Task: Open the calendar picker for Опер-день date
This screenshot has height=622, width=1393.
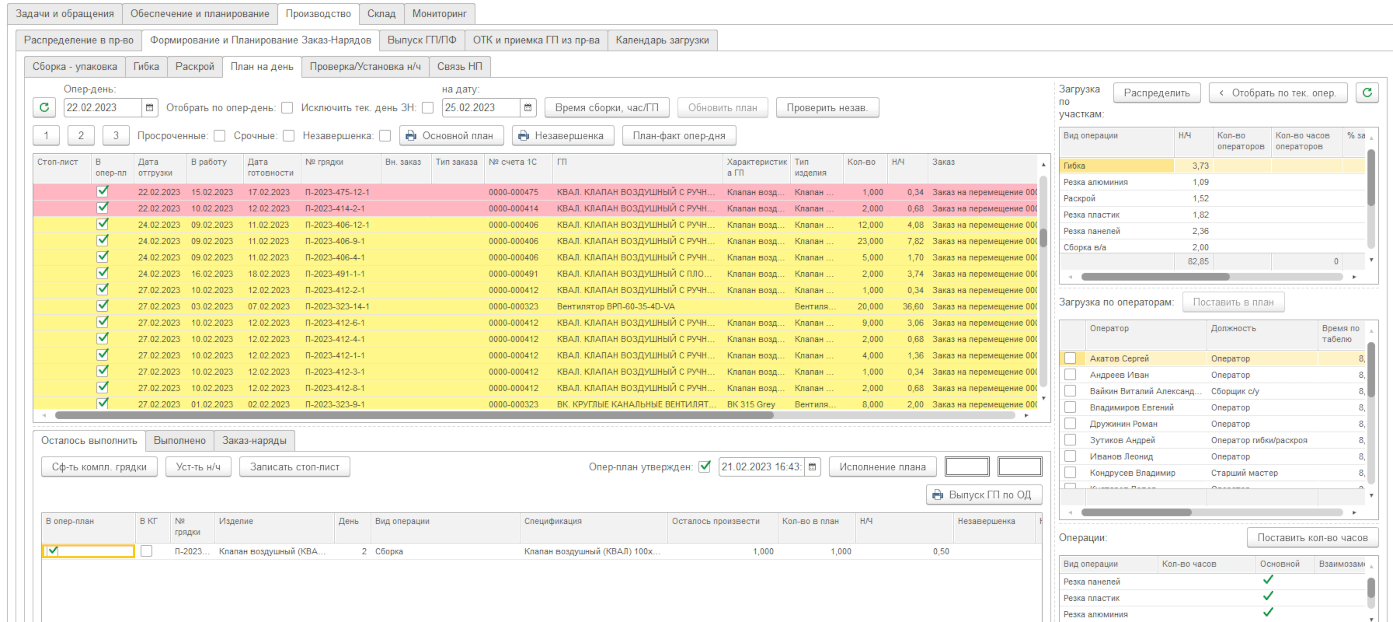Action: pyautogui.click(x=150, y=108)
